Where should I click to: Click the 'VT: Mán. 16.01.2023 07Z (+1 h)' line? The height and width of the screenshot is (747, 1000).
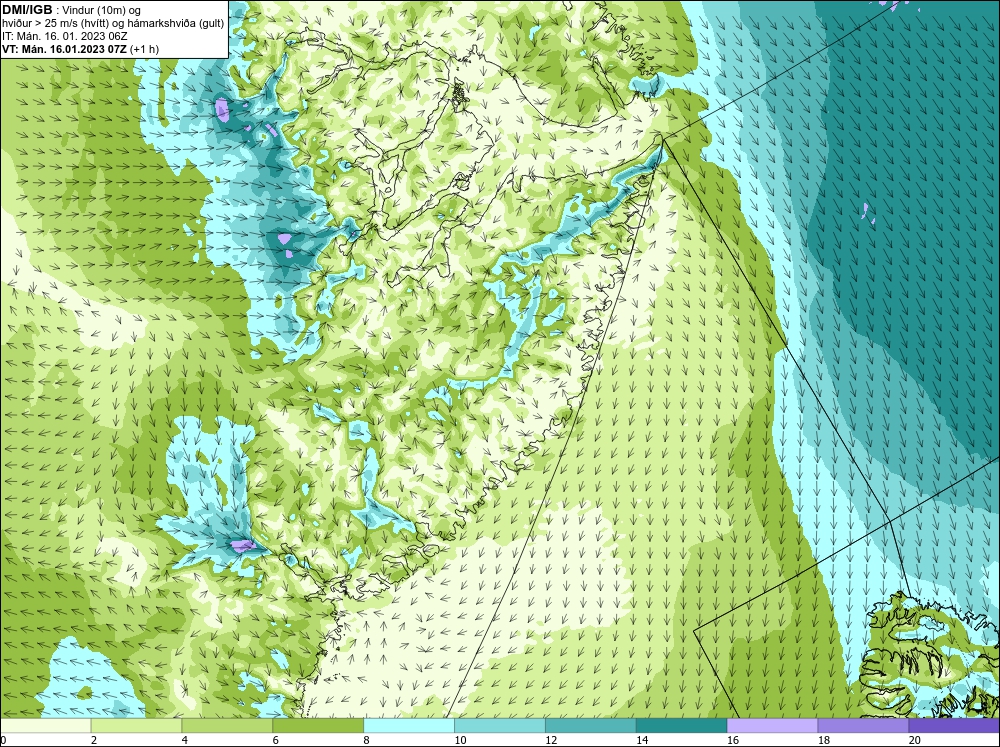[x=80, y=49]
